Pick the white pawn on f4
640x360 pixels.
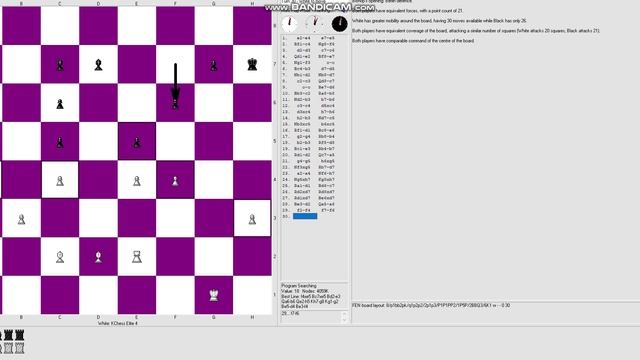point(175,181)
